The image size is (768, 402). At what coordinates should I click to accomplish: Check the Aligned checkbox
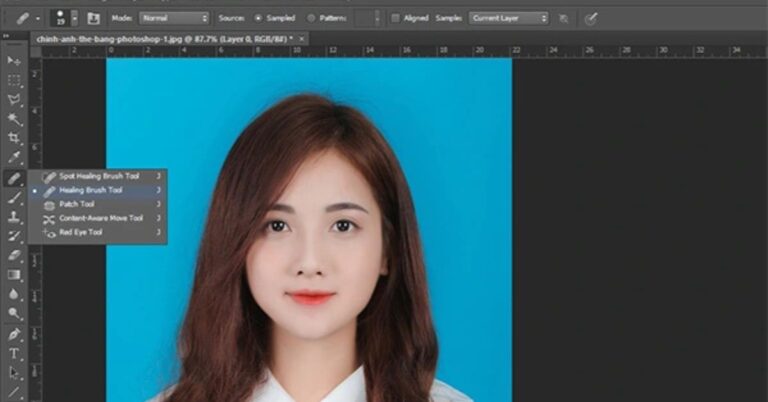click(x=395, y=18)
